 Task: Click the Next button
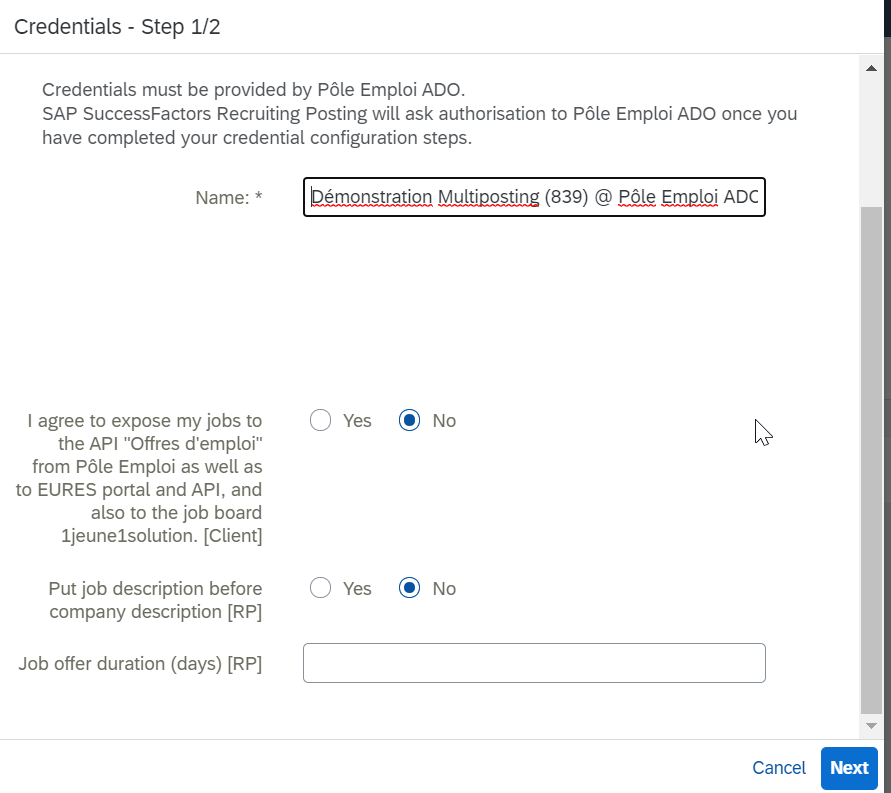849,768
